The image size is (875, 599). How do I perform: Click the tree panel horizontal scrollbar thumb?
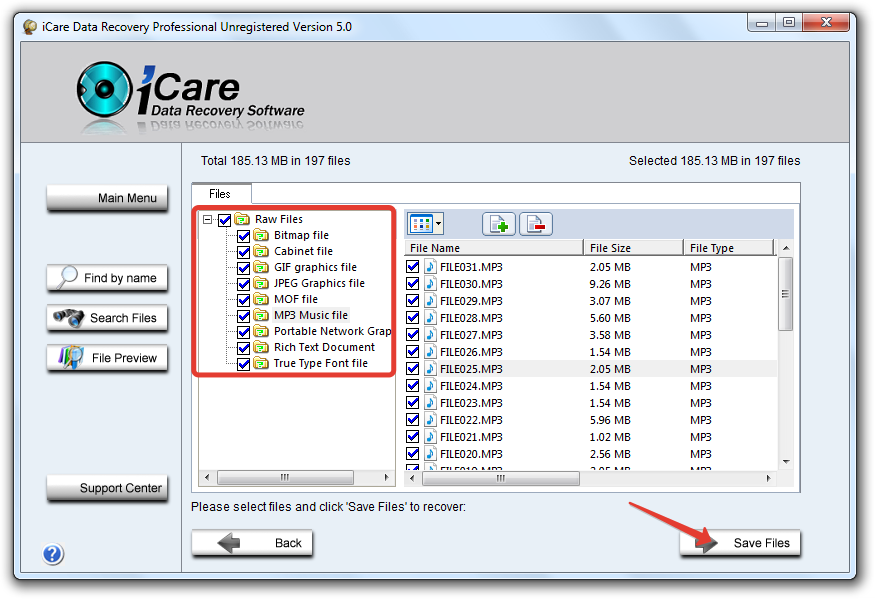pyautogui.click(x=285, y=477)
